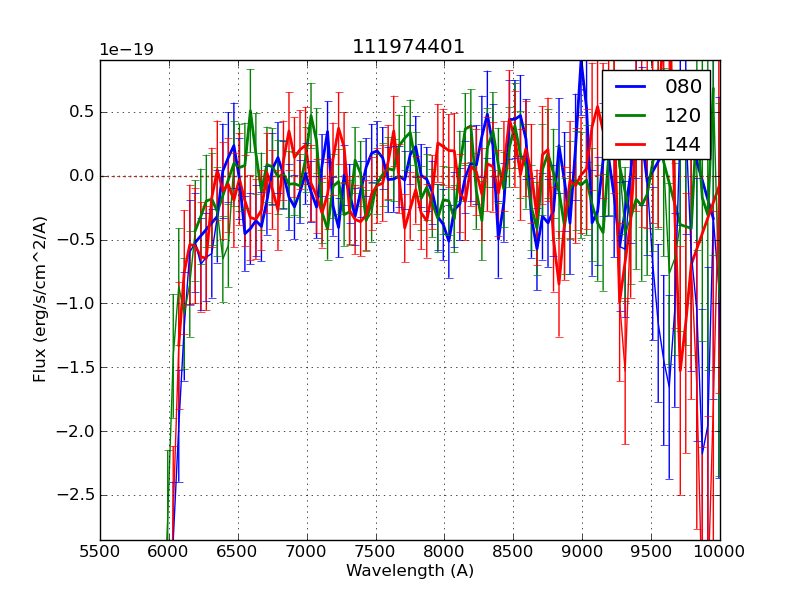
Task: Click the Flux y-axis label
Action: [41, 298]
